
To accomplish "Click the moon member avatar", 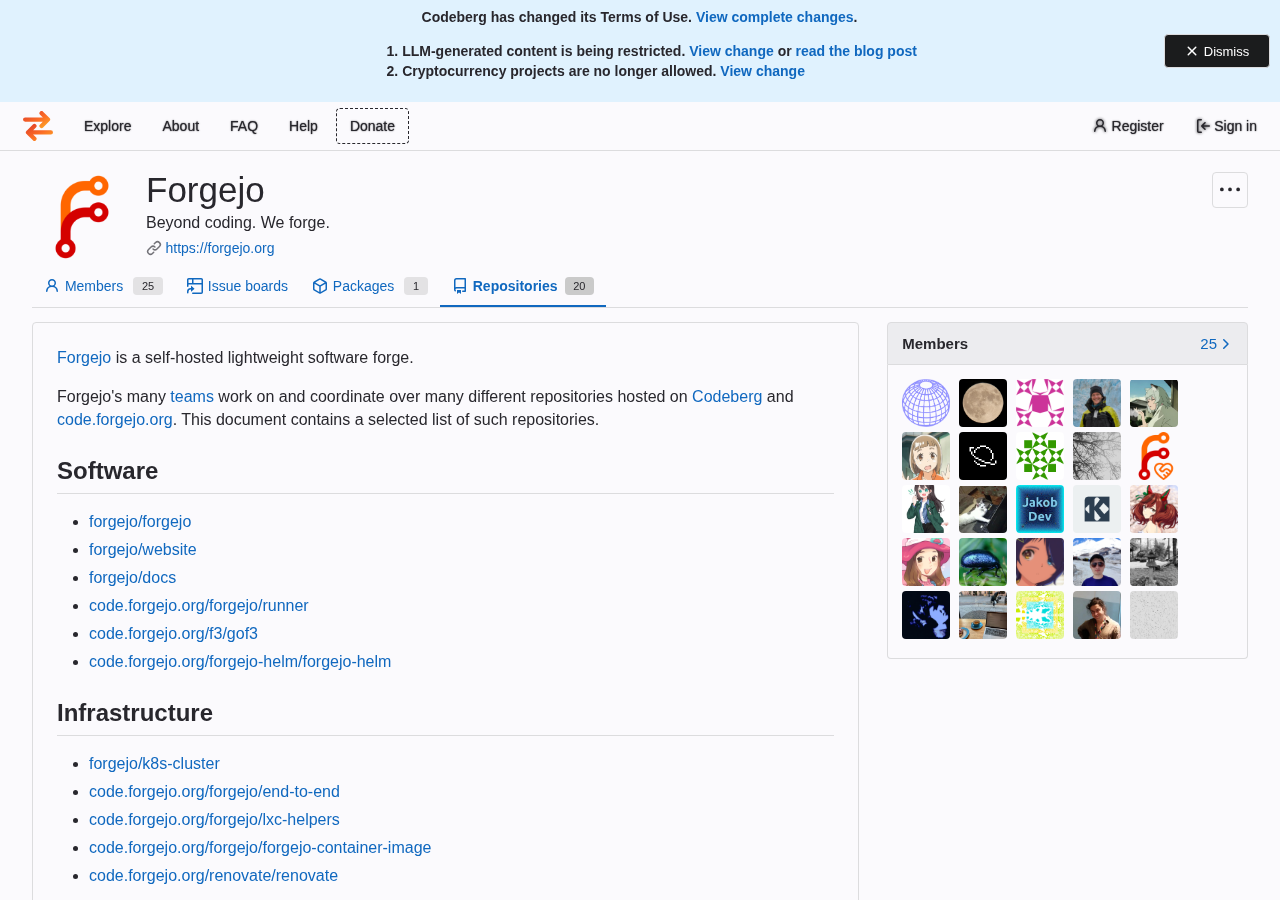I will [983, 403].
